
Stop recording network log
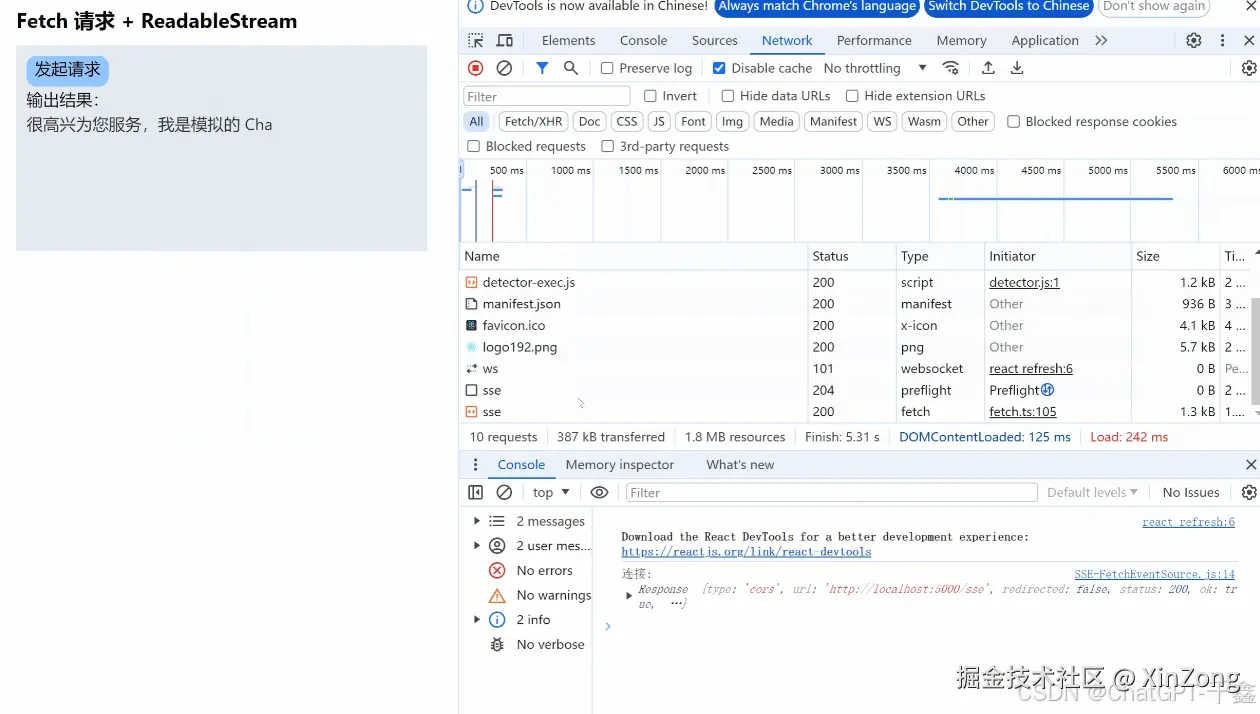click(x=476, y=68)
